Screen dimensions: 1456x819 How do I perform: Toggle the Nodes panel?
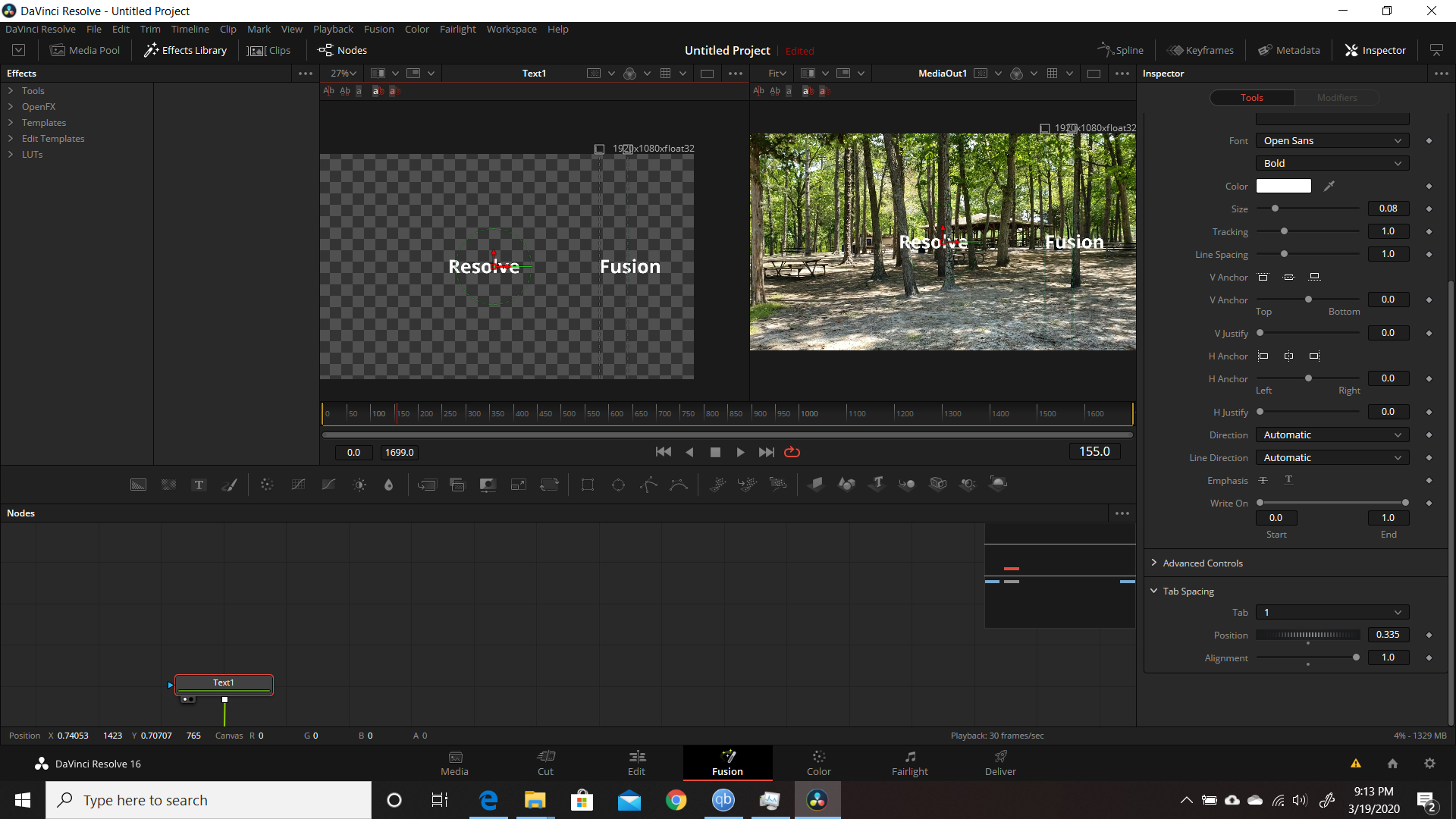click(343, 51)
